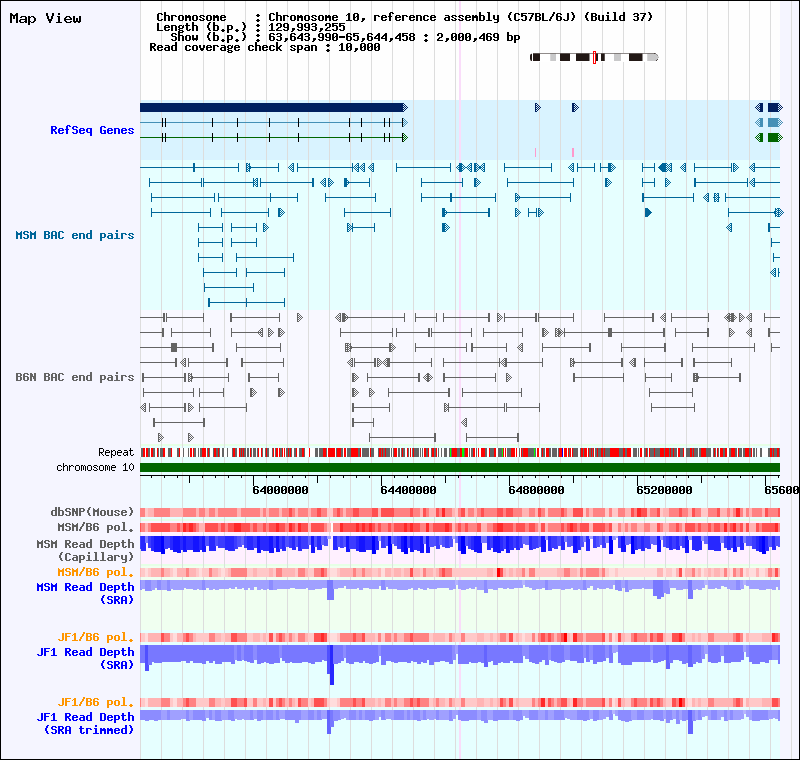Click the MSM Read Depth (SRA) label

coord(85,593)
